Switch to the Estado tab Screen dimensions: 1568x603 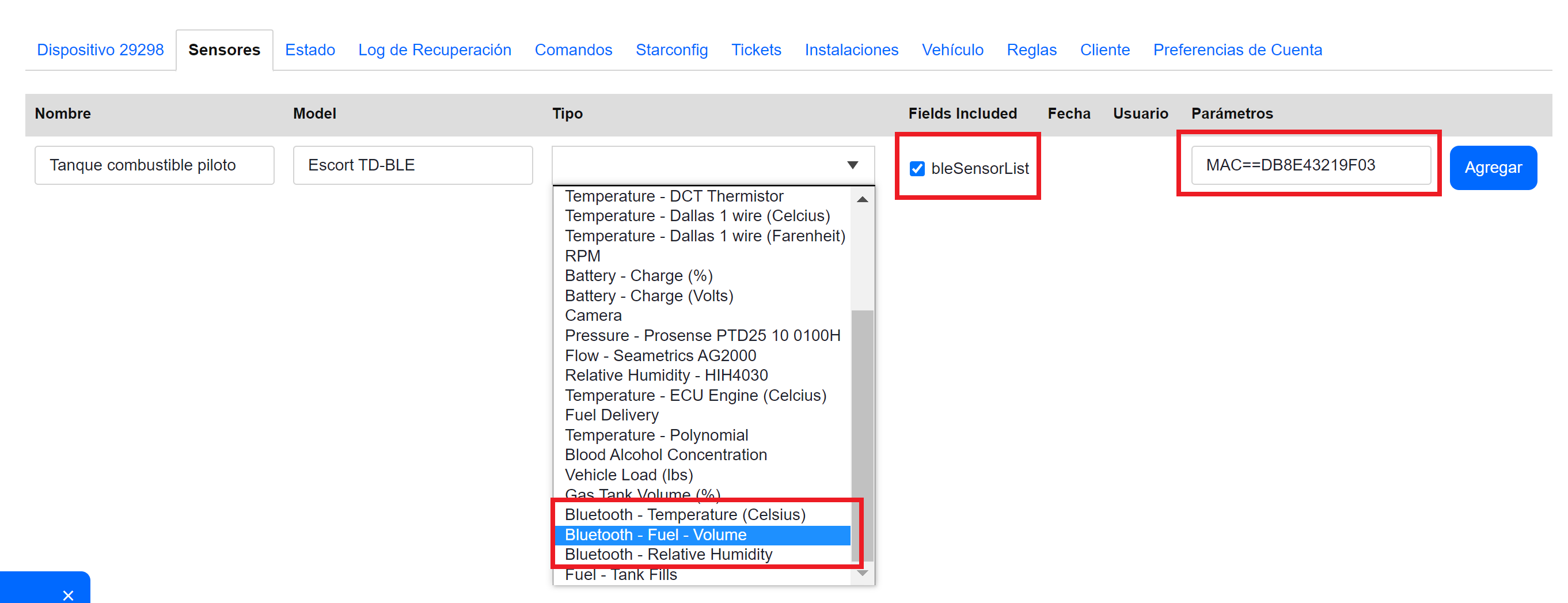coord(310,50)
